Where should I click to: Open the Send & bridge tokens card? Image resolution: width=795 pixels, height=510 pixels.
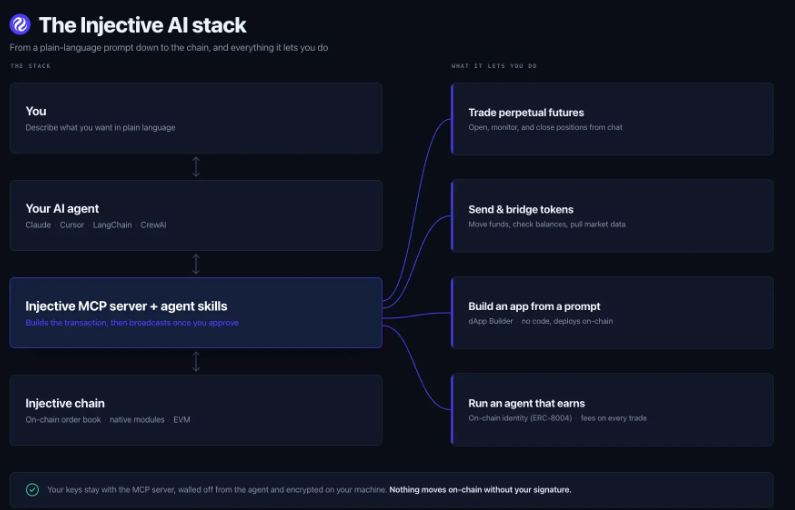(612, 216)
